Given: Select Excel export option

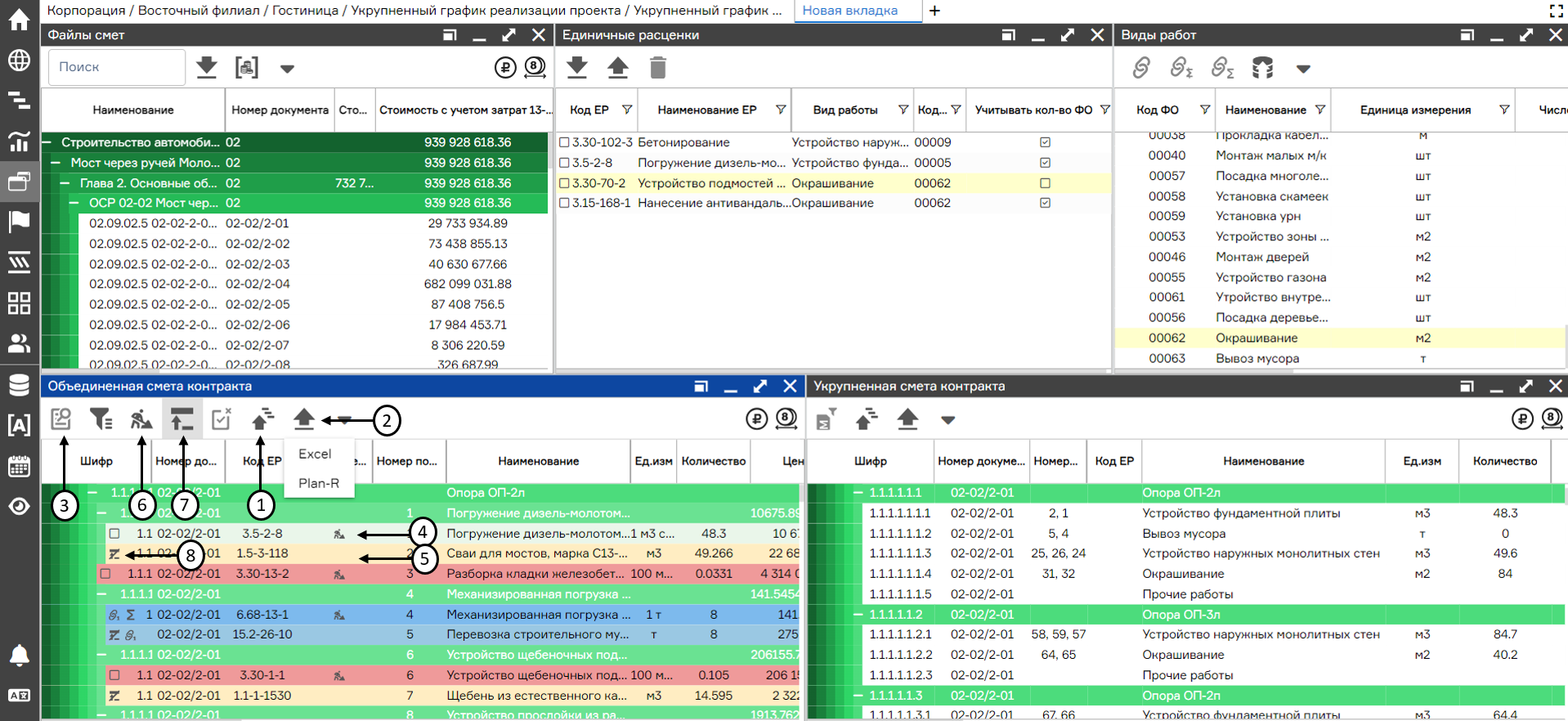Looking at the screenshot, I should click(315, 454).
